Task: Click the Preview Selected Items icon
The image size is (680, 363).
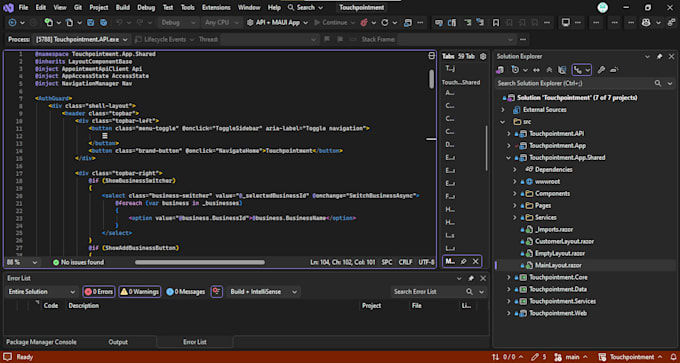Action: click(614, 70)
